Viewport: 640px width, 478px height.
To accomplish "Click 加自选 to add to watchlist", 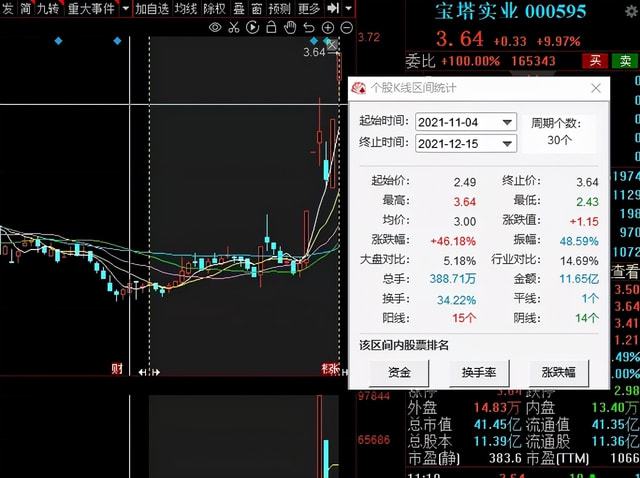I will (152, 8).
